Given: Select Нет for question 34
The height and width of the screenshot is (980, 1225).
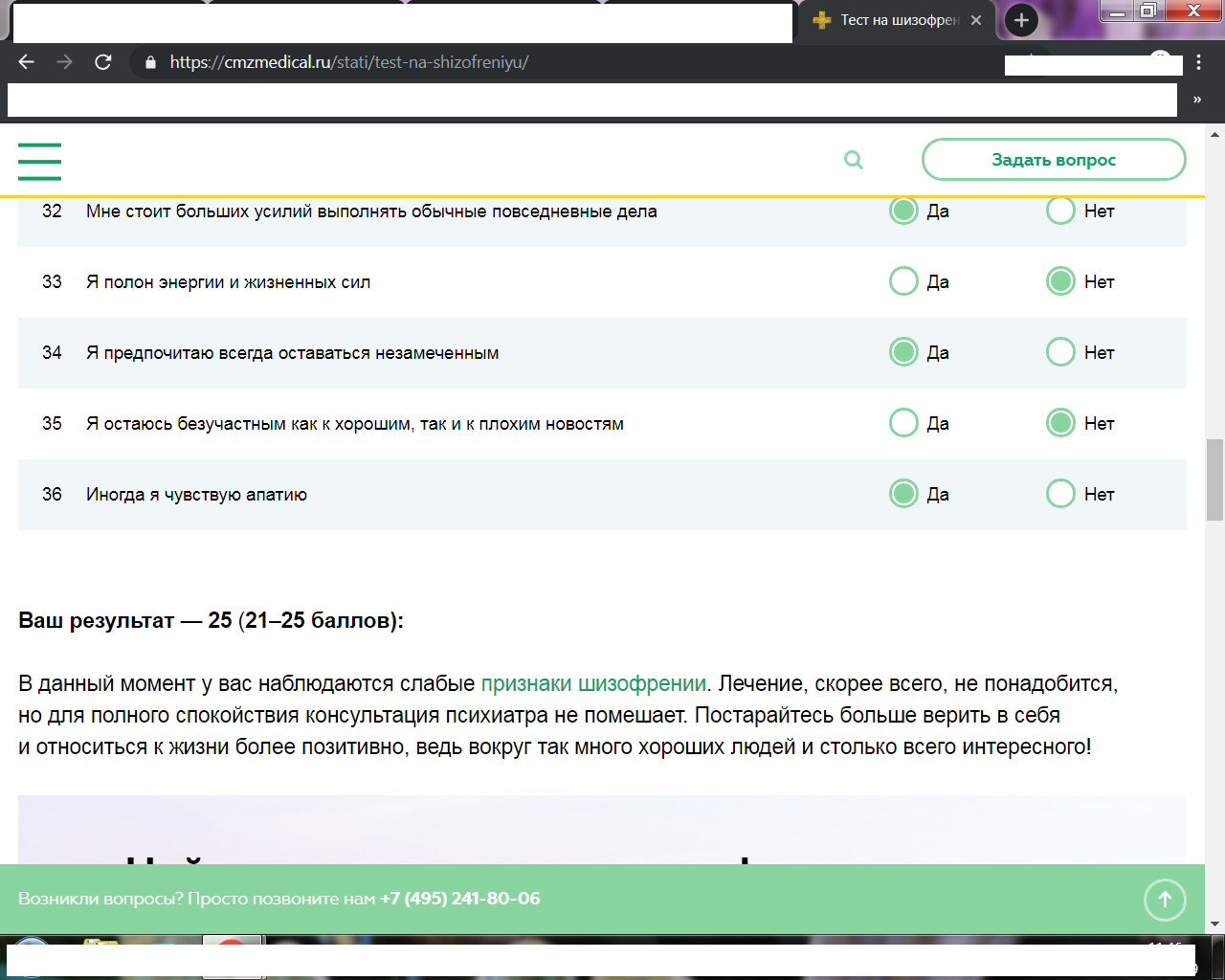Looking at the screenshot, I should [x=1060, y=352].
